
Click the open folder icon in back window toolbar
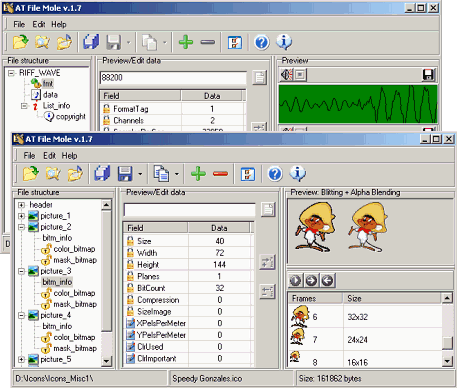20,42
